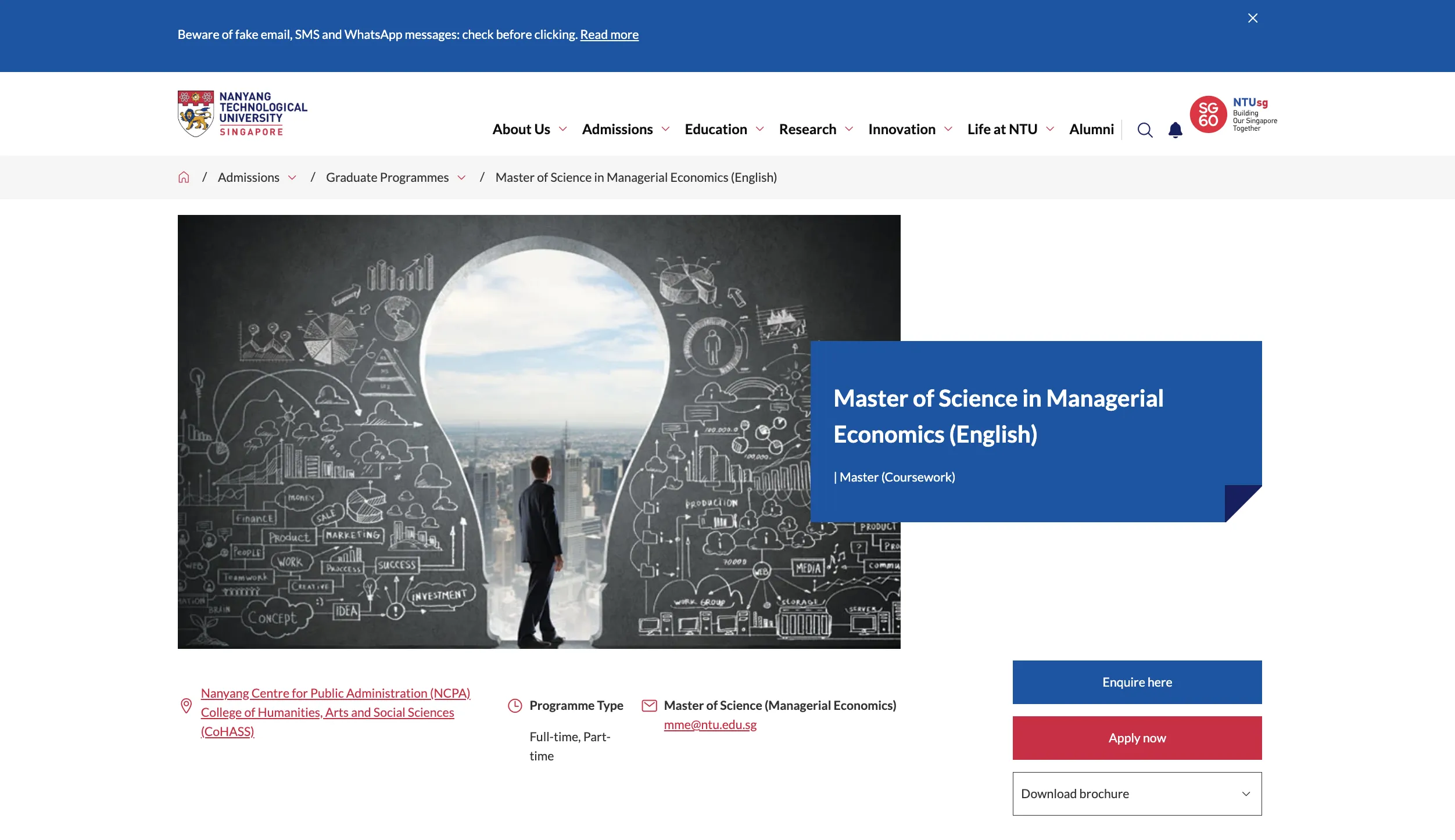The image size is (1455, 840).
Task: Expand Graduate Programmes breadcrumb chevron
Action: point(461,178)
